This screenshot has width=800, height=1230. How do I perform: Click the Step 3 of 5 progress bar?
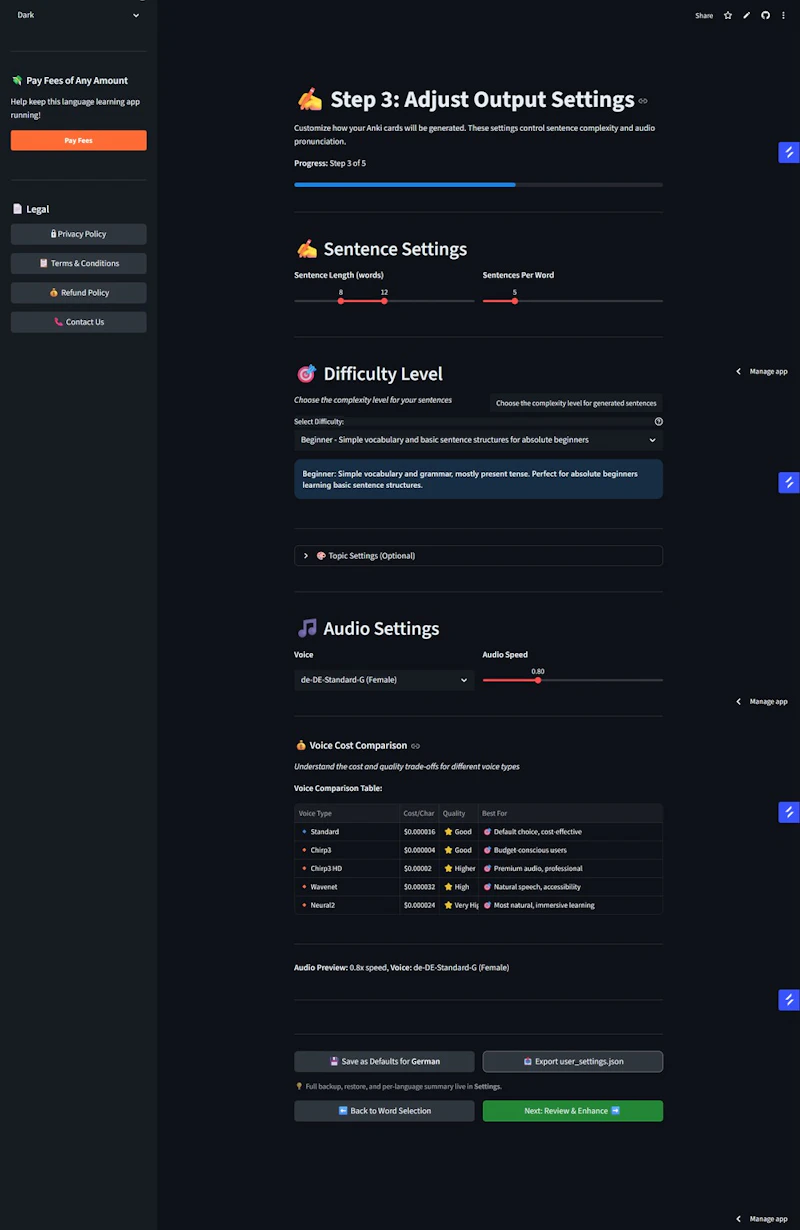click(x=478, y=185)
